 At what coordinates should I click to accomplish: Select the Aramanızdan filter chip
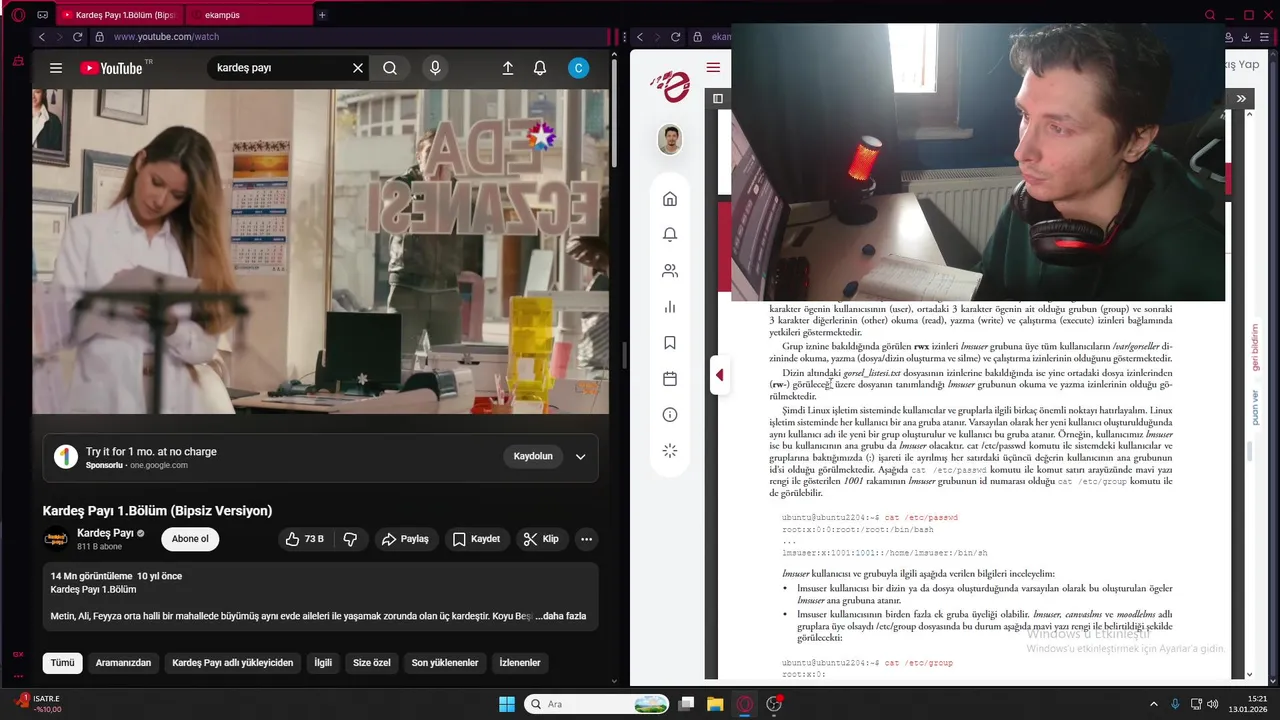[x=123, y=663]
